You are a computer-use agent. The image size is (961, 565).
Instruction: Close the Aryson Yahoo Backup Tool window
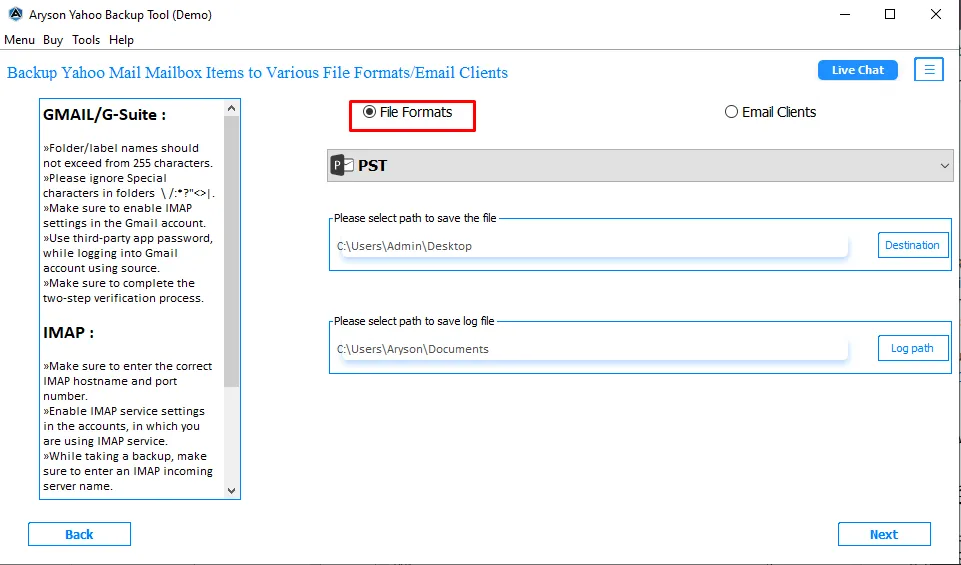point(935,14)
